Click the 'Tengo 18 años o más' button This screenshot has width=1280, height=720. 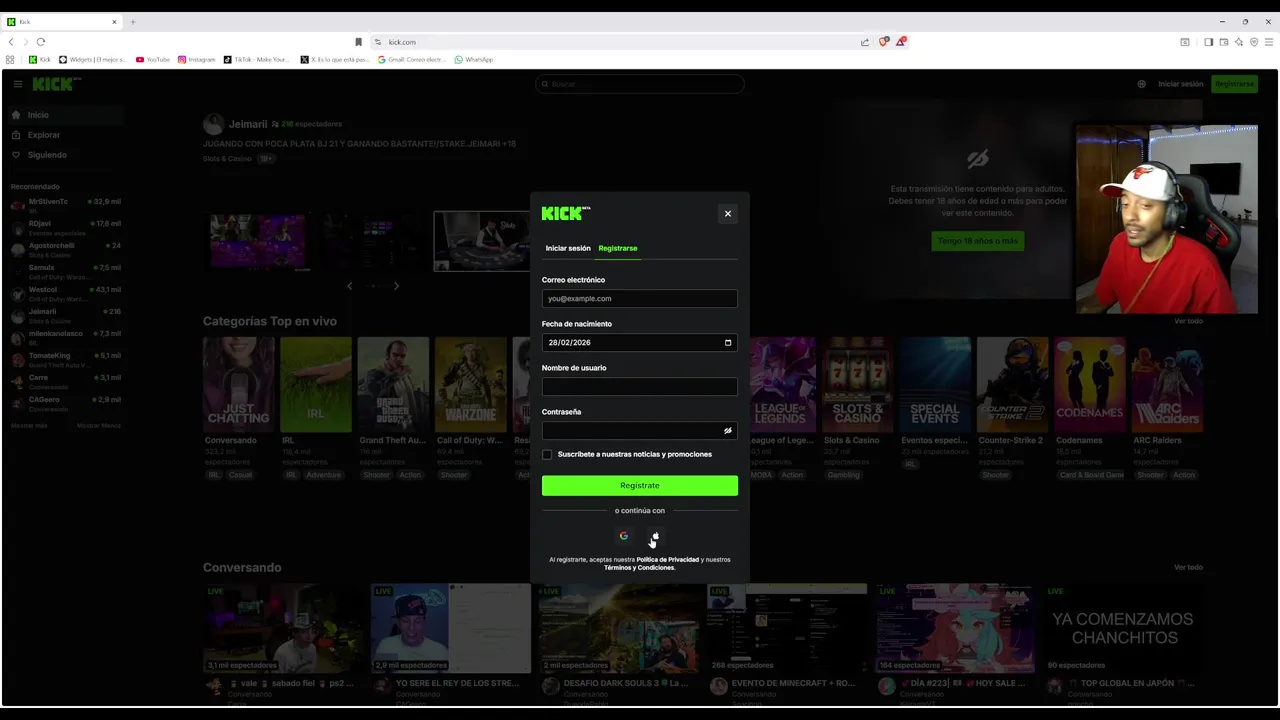click(x=977, y=241)
